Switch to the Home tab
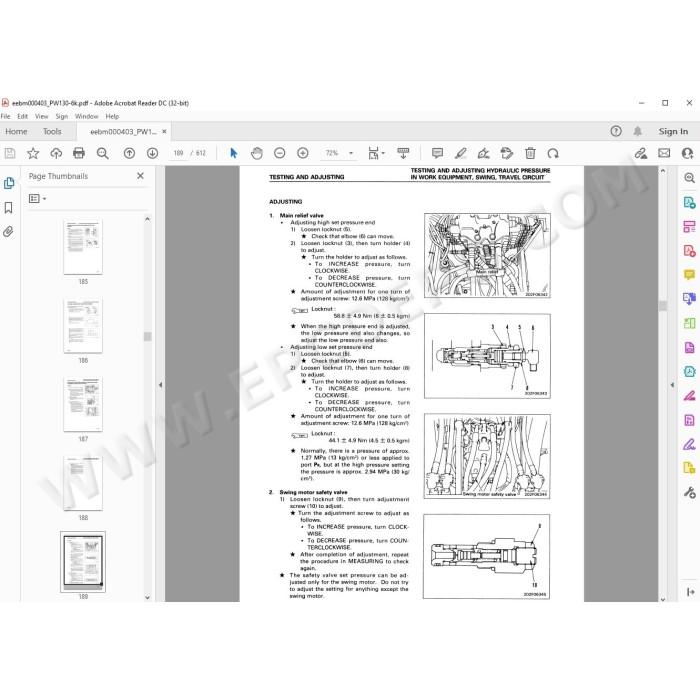This screenshot has width=700, height=700. (x=16, y=131)
